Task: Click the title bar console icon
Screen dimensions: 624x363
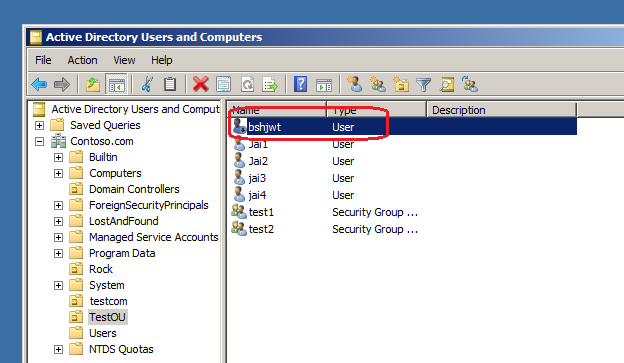Action: (x=36, y=37)
